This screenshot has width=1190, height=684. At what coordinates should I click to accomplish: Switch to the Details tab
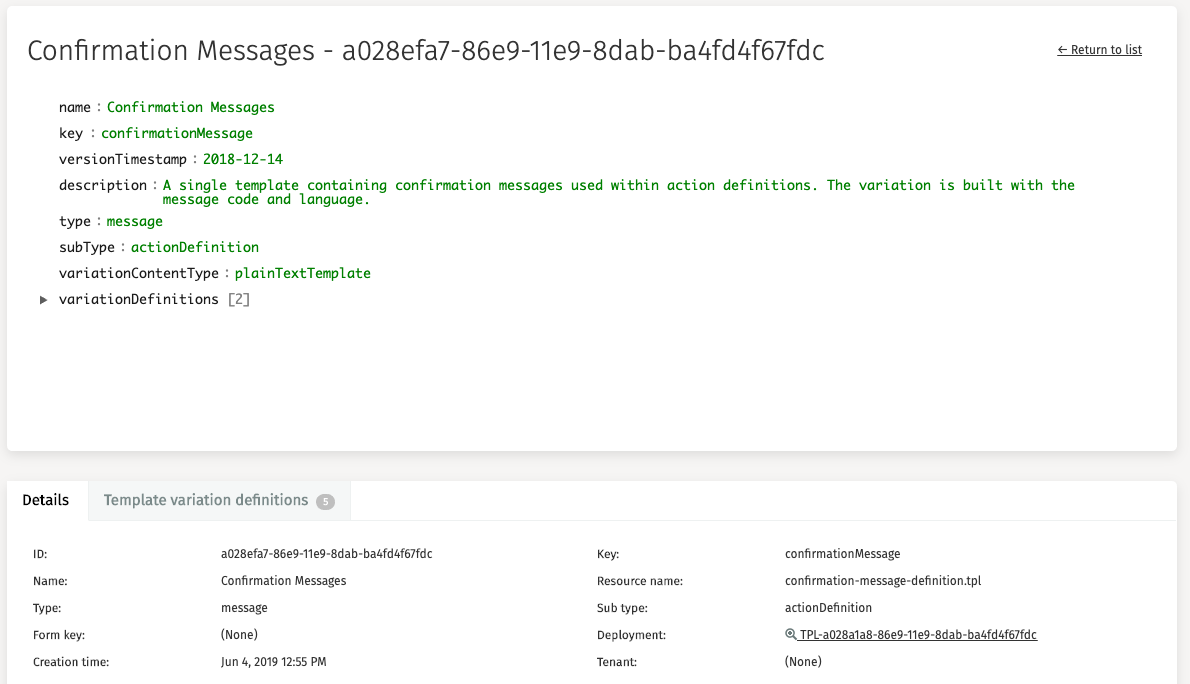pyautogui.click(x=46, y=500)
